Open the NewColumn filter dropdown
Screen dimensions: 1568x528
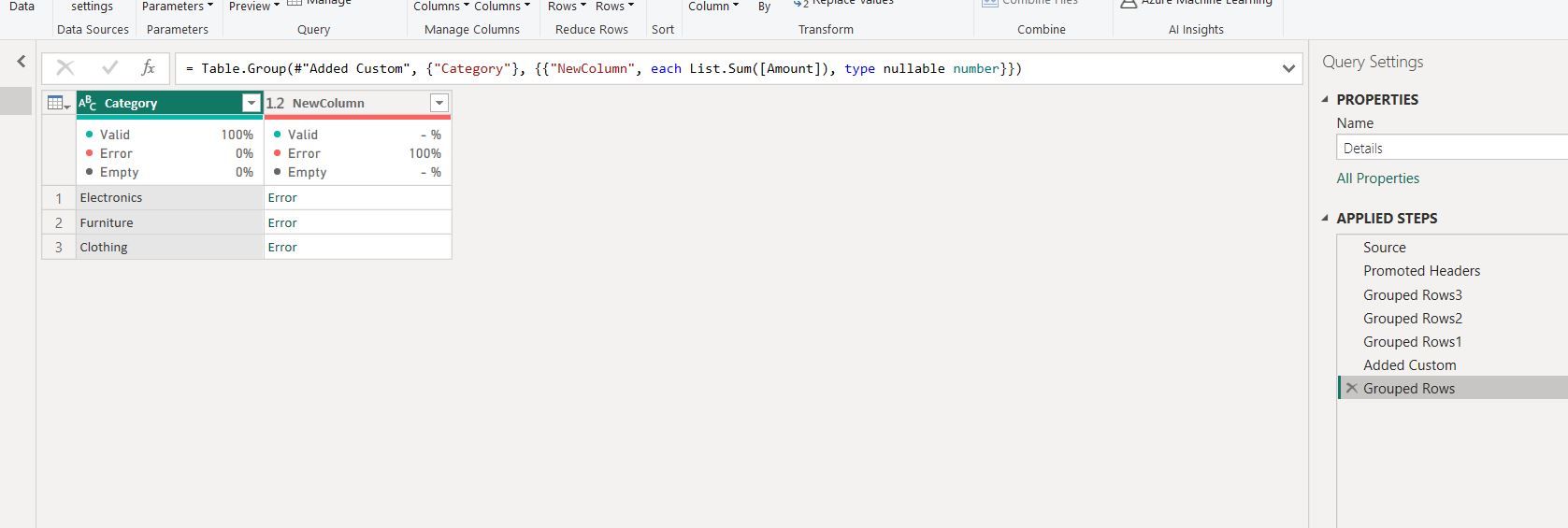439,103
